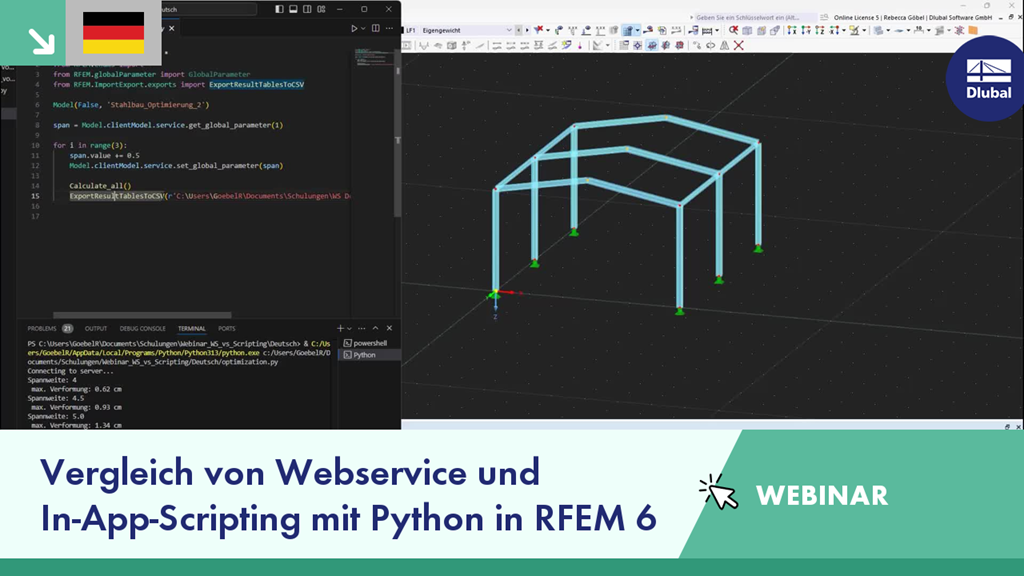Click the cube box icon in RFEM second toolbar
This screenshot has width=1024, height=576.
point(452,45)
